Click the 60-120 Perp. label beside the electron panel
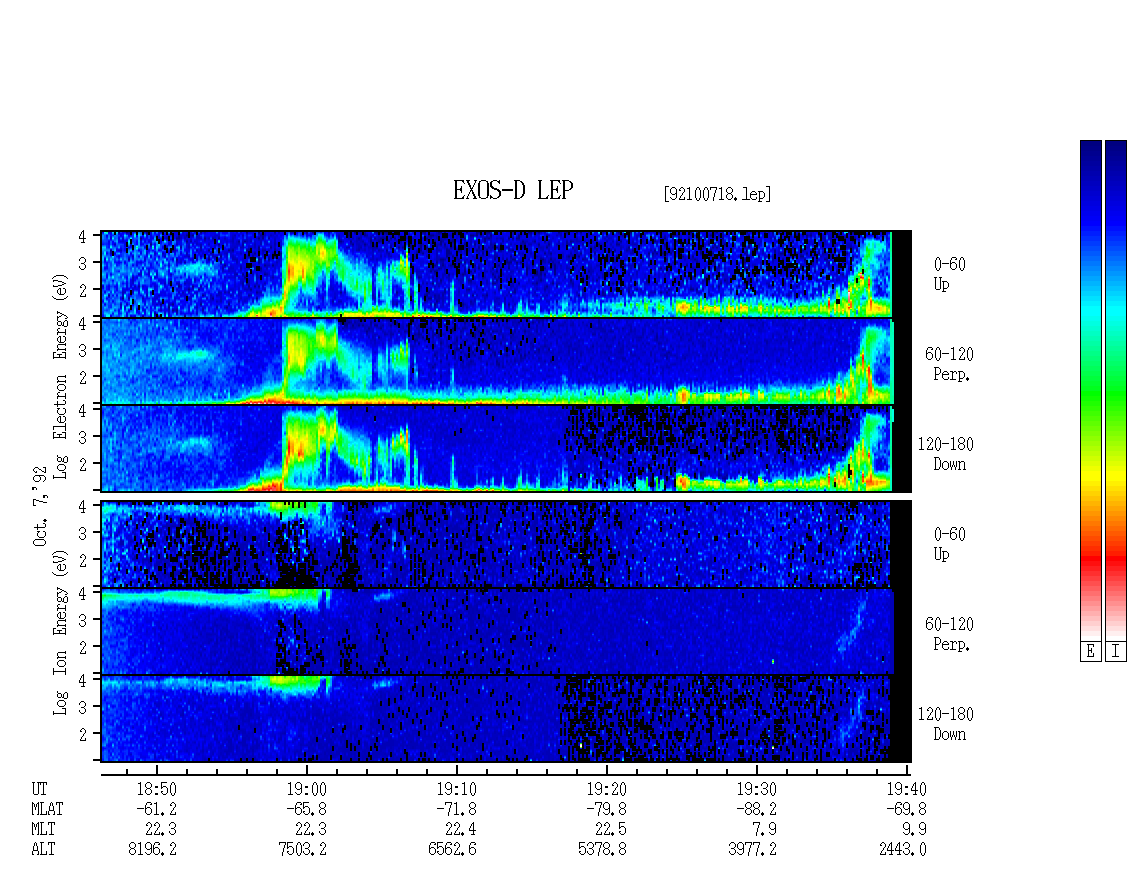 click(949, 364)
